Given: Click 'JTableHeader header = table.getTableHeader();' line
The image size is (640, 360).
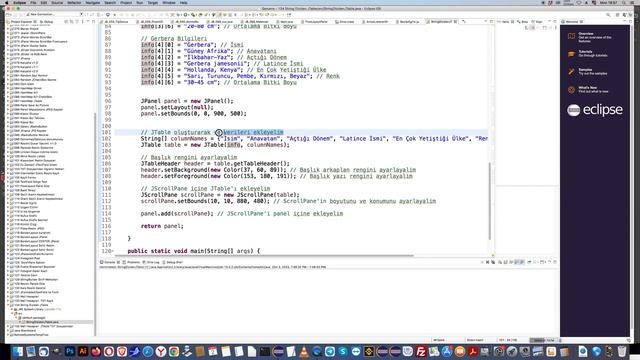Looking at the screenshot, I should 215,164.
